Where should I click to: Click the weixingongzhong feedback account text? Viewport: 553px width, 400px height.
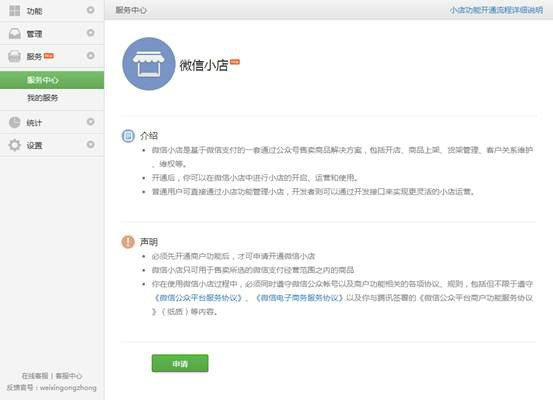[x=68, y=388]
